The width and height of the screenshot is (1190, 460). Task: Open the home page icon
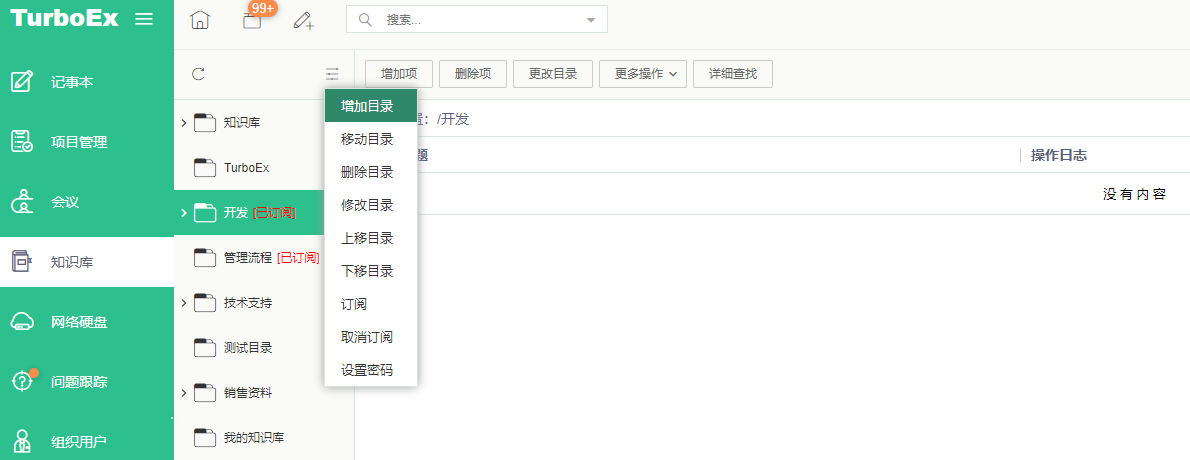point(199,20)
